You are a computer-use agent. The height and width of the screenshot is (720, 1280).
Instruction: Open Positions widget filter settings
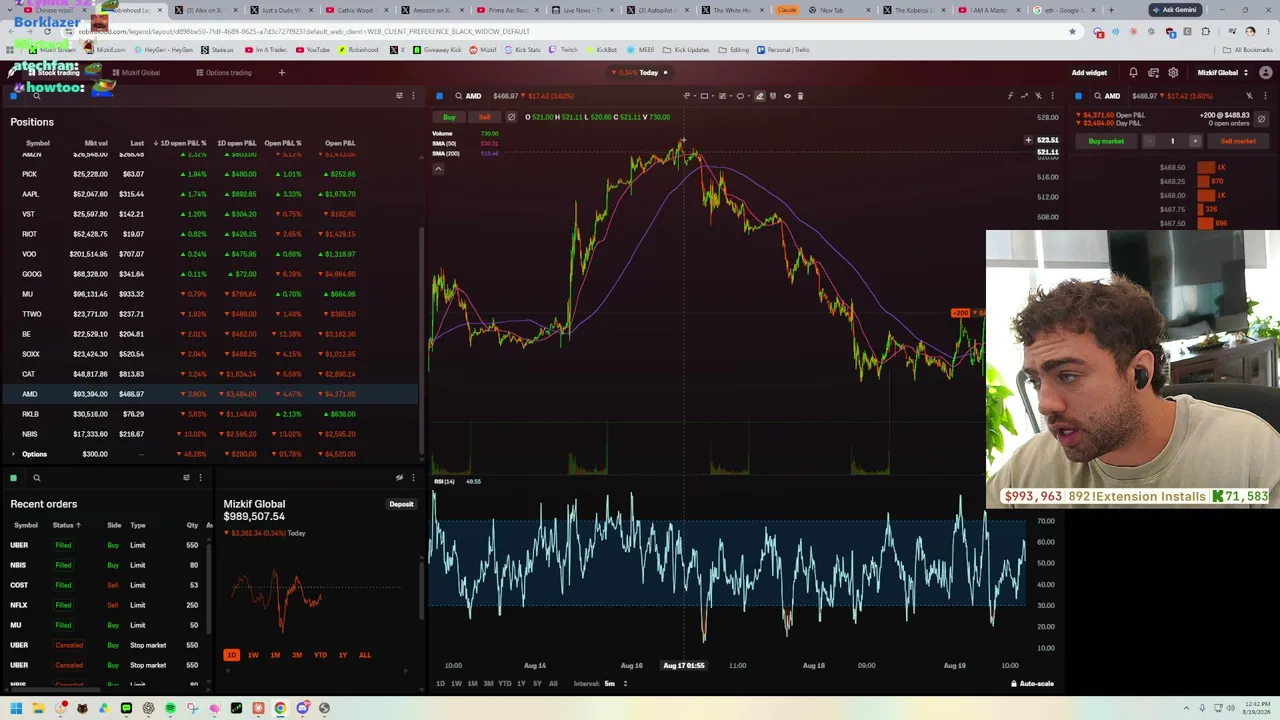[399, 96]
